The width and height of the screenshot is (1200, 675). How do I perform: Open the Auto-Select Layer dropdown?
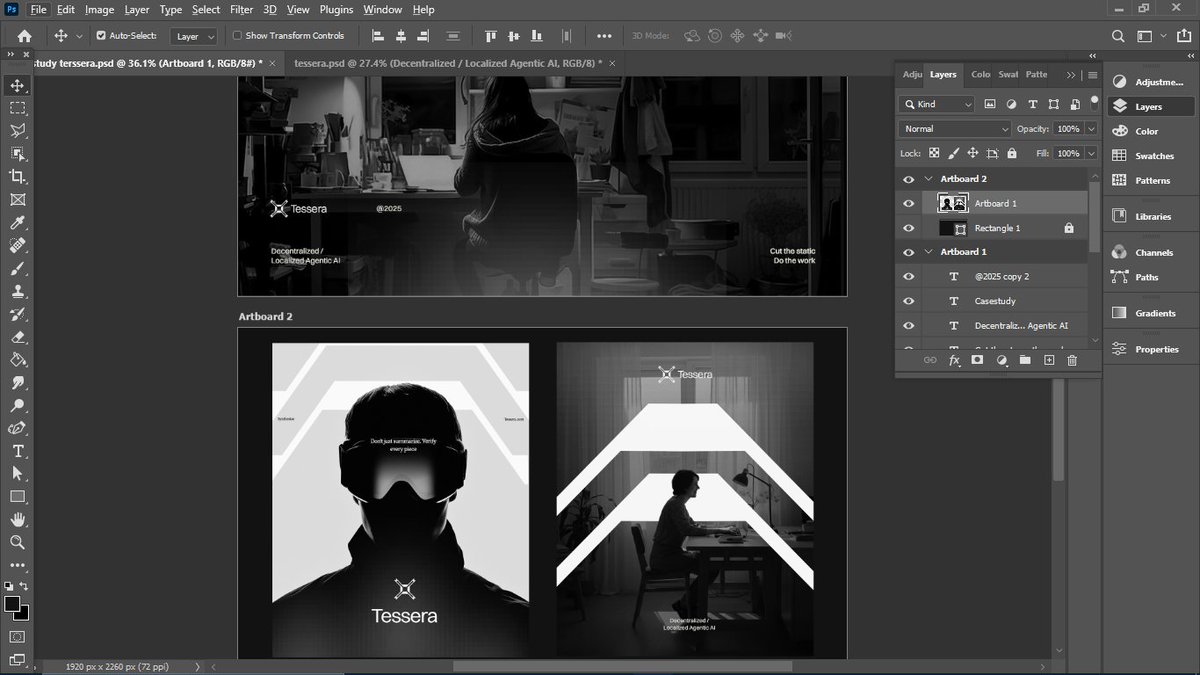click(x=194, y=36)
